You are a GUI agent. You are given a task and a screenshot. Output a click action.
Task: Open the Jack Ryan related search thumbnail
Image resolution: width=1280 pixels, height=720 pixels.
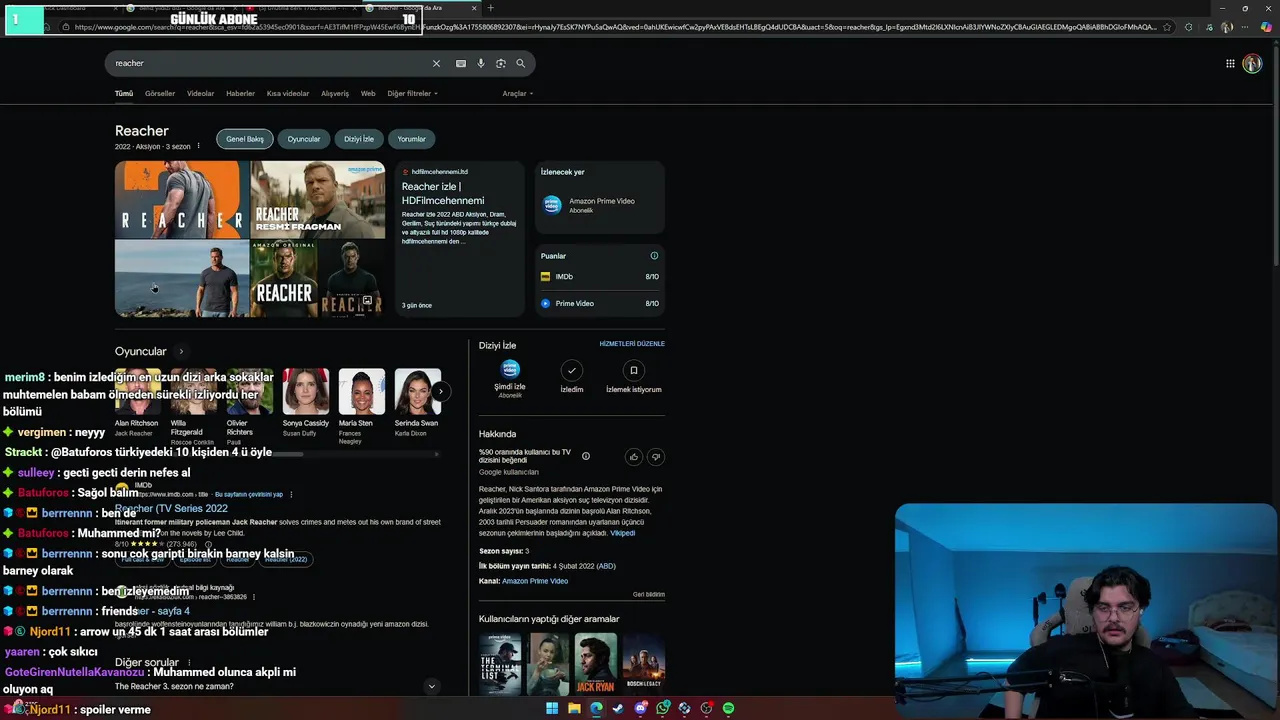click(x=596, y=663)
